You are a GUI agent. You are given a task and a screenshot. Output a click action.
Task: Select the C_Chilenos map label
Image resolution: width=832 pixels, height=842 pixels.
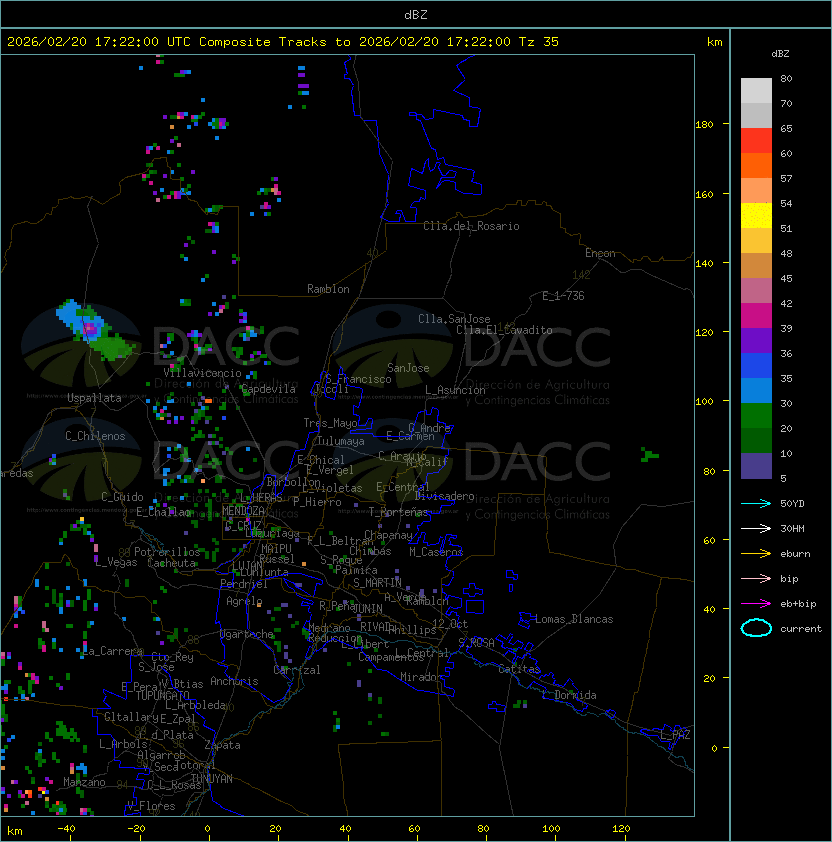(x=95, y=435)
